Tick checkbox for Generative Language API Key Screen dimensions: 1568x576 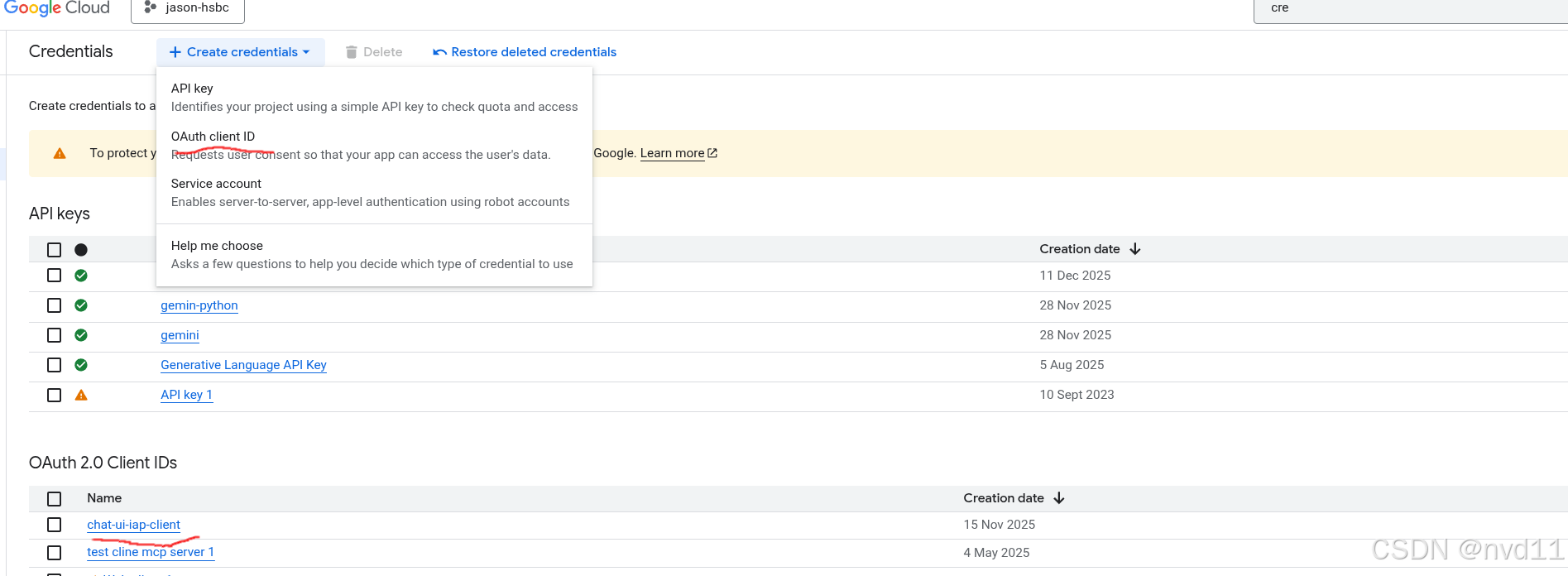(x=55, y=365)
